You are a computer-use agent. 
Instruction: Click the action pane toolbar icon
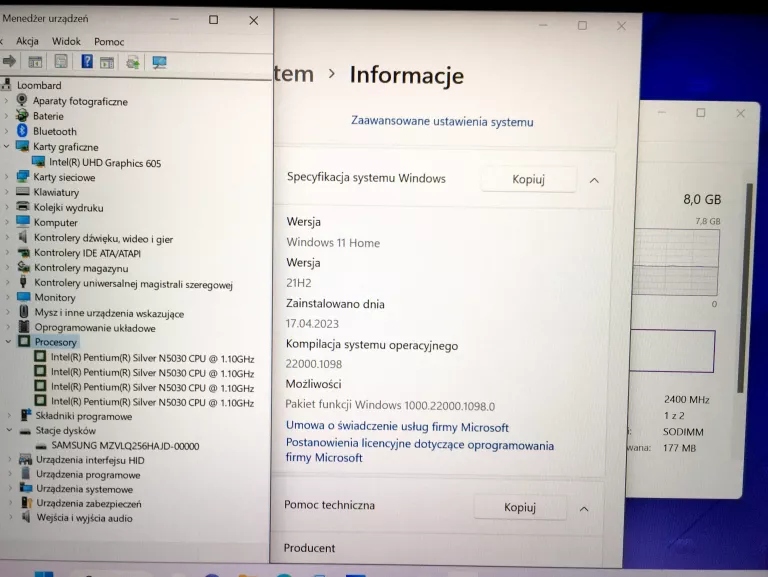[x=107, y=62]
